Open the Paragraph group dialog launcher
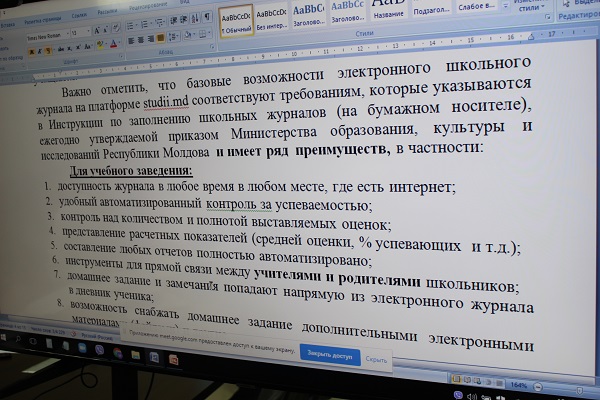 pyautogui.click(x=212, y=46)
